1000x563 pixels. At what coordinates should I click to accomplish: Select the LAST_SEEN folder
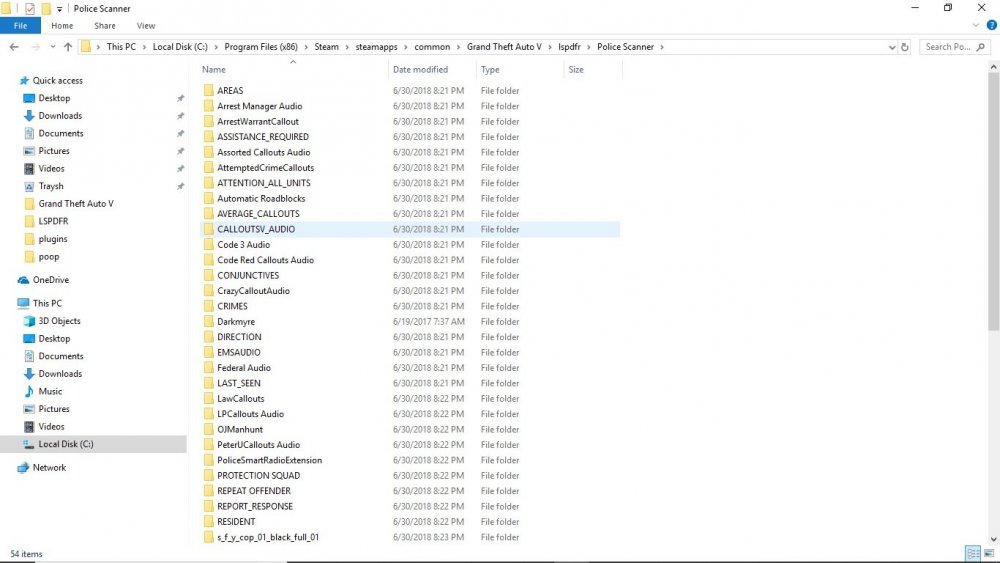(239, 383)
